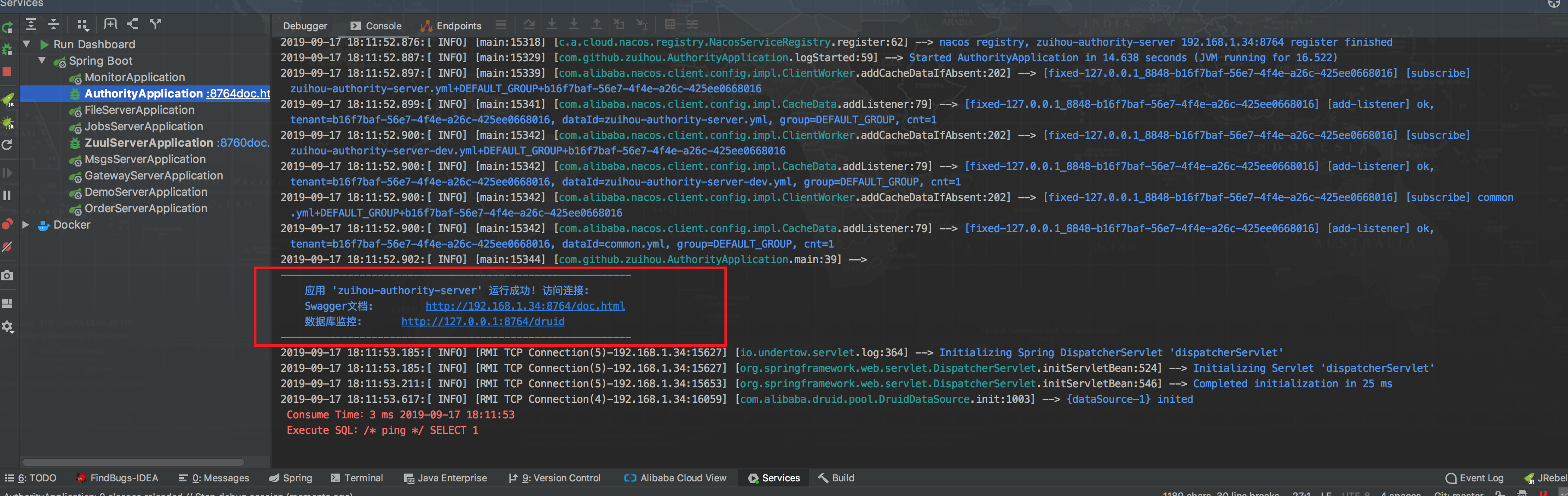Screen dimensions: 1568x496
Task: Expand the Docker tree node
Action: [26, 225]
